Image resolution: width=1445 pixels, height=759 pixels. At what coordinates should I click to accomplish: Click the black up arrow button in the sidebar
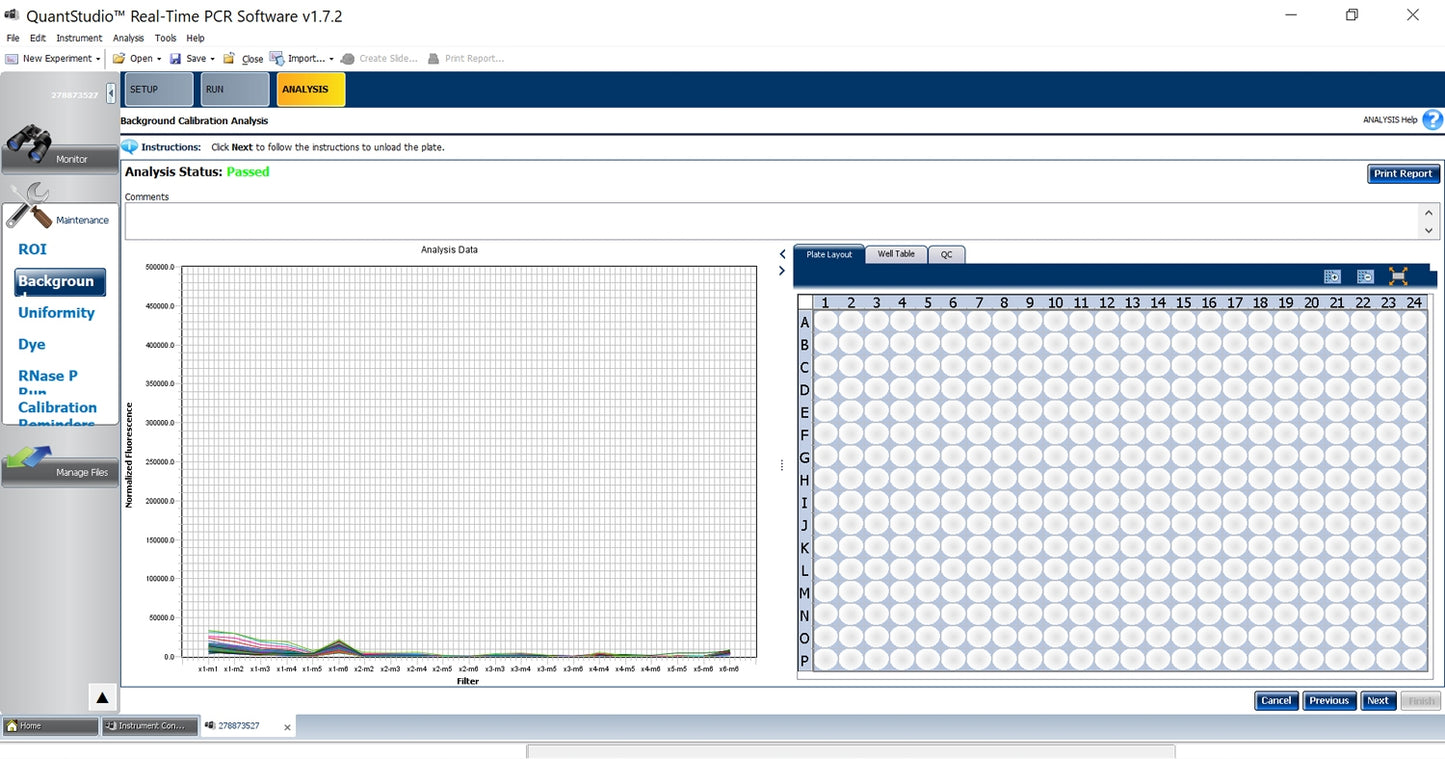[102, 697]
